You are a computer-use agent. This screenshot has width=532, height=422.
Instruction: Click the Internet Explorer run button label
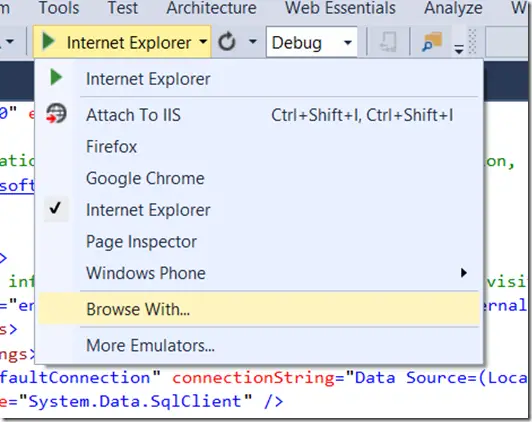[x=129, y=43]
